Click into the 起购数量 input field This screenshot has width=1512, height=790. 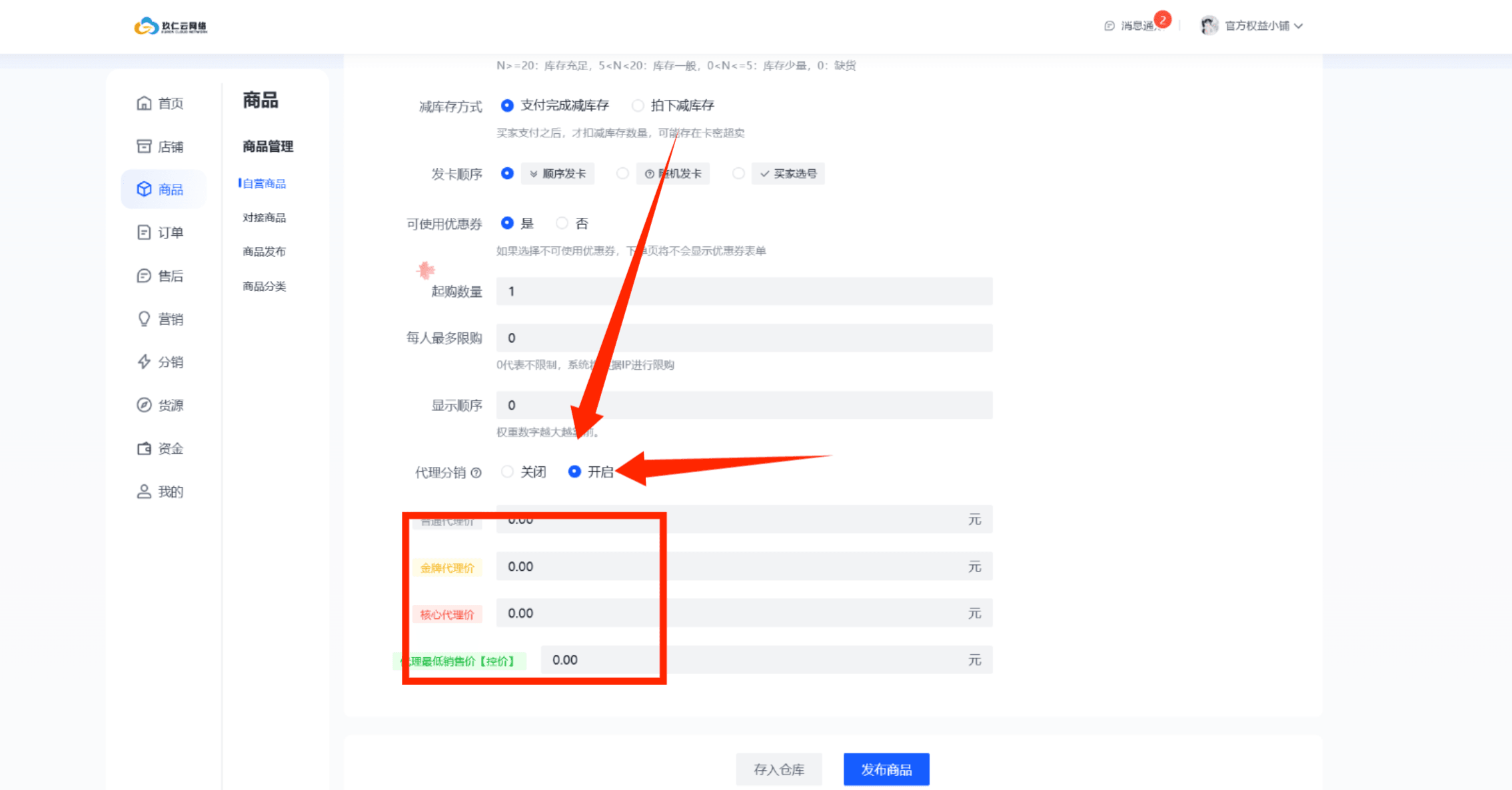tap(744, 291)
